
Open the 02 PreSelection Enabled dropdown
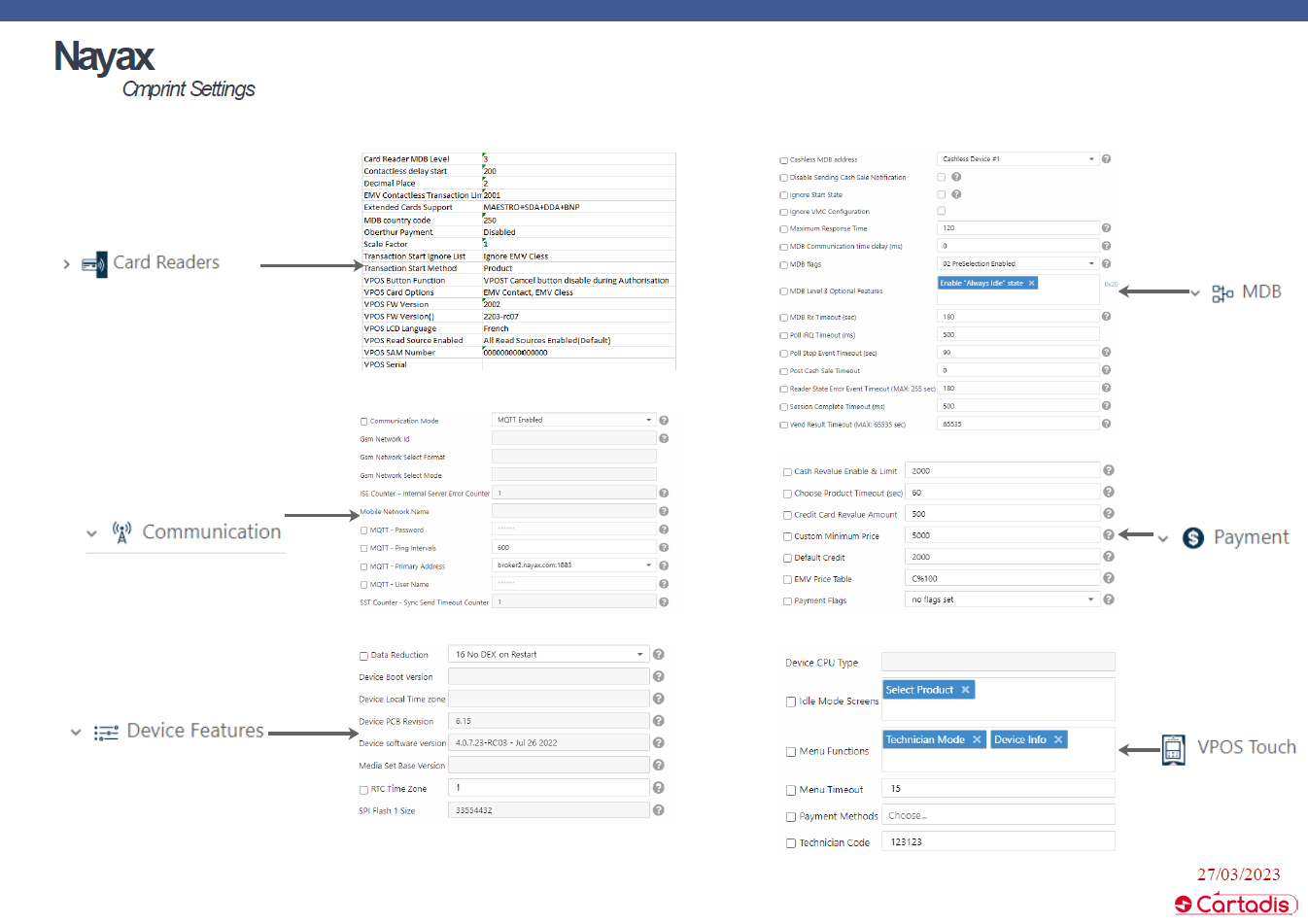[x=1017, y=263]
